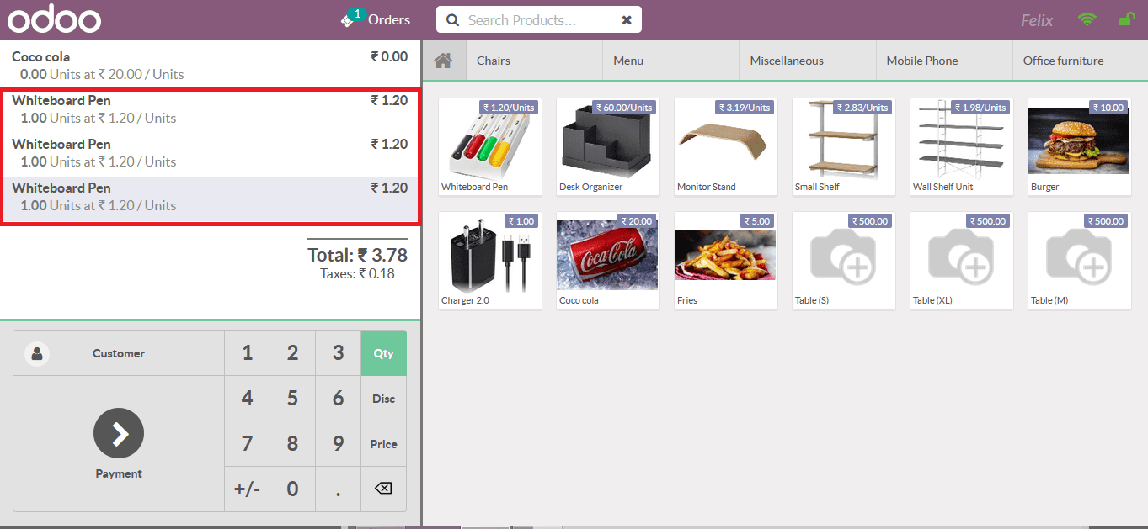Screen dimensions: 1148x529
Task: Select the Monitor Stand product card
Action: coord(726,146)
